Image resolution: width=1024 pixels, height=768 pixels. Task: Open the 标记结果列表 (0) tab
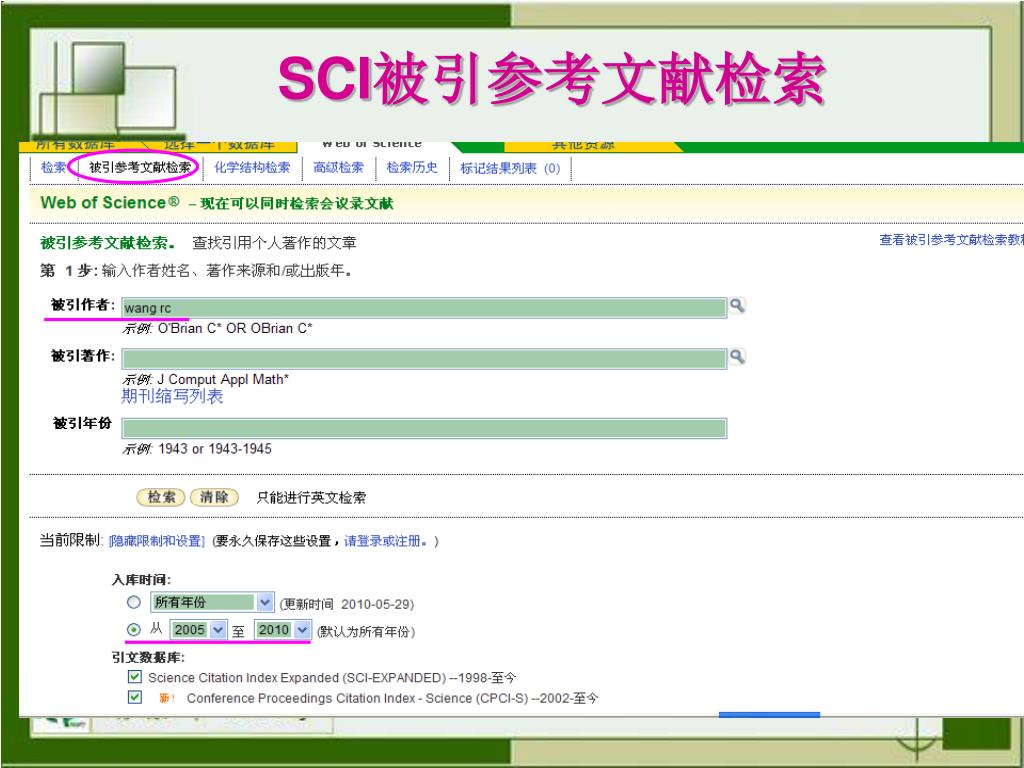(510, 168)
